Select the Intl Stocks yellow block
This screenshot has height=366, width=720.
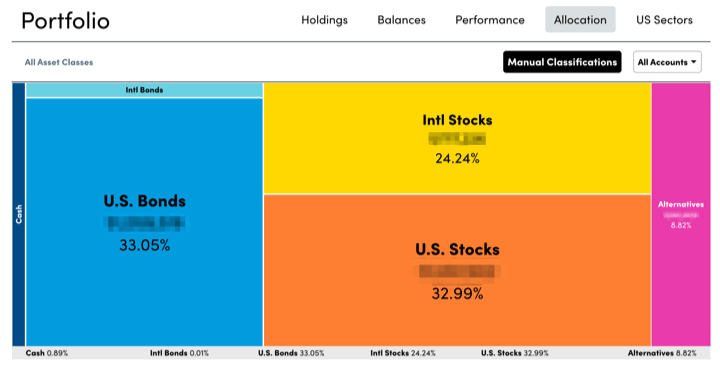457,138
